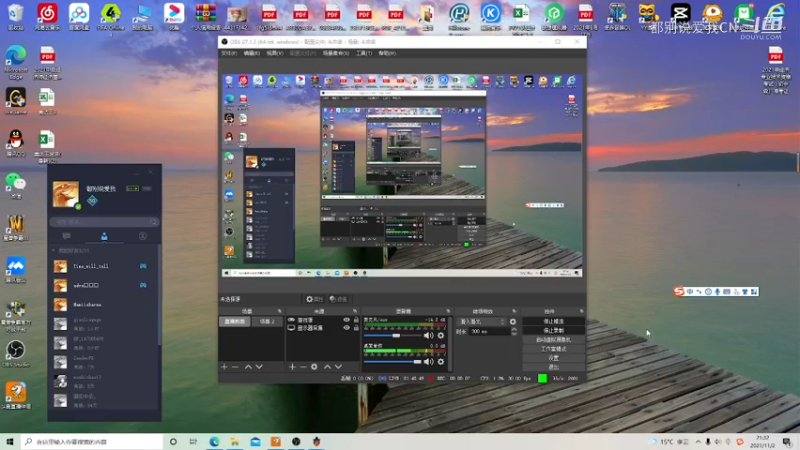800x450 pixels.
Task: Click desktop audio volume slider handle
Action: click(417, 362)
